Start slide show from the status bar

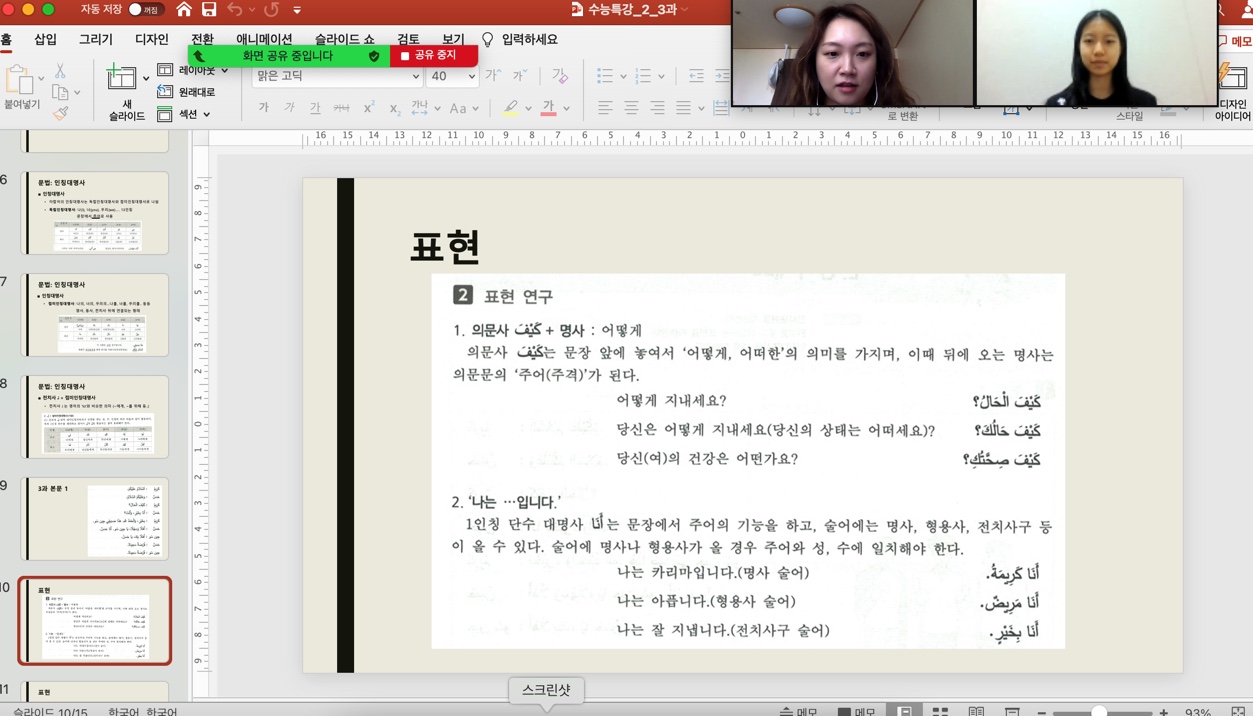coord(1012,711)
